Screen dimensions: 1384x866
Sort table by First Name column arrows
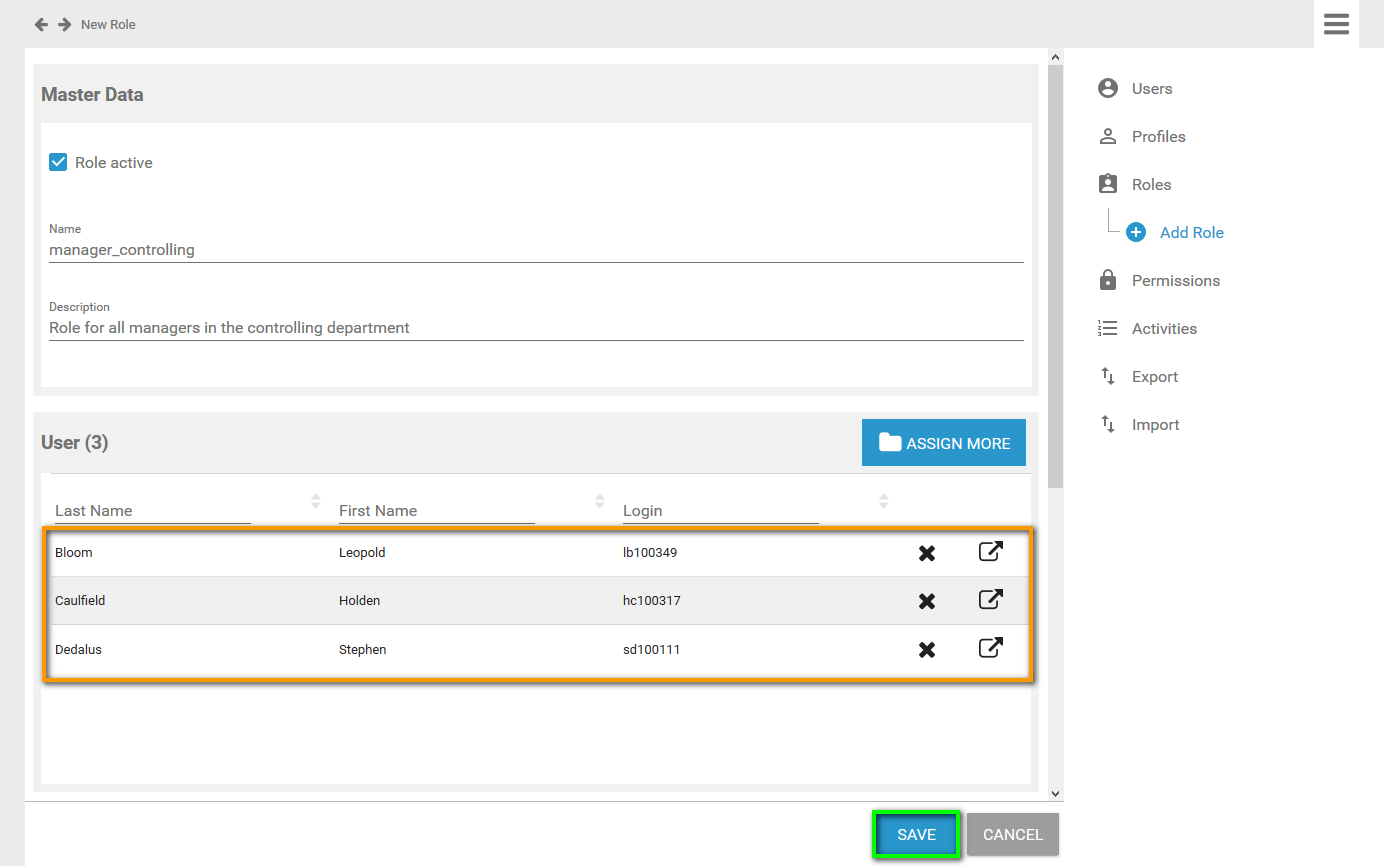(x=600, y=500)
